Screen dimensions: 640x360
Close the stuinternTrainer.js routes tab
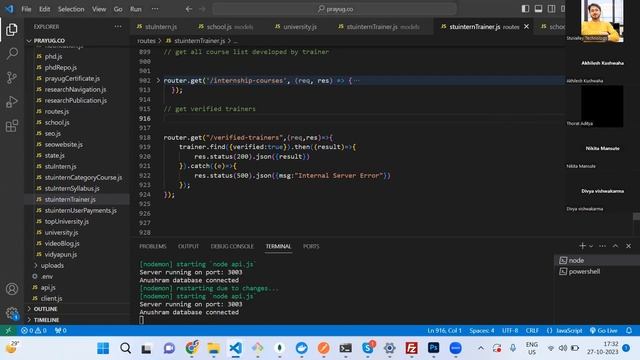click(x=527, y=27)
